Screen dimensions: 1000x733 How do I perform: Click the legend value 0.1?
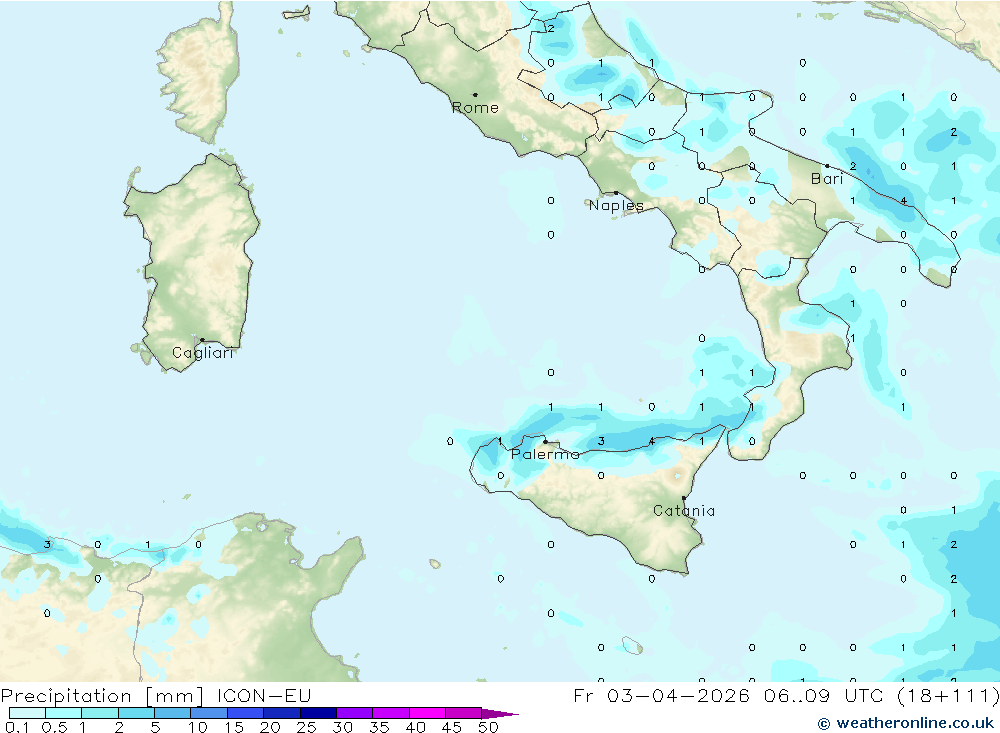(17, 727)
